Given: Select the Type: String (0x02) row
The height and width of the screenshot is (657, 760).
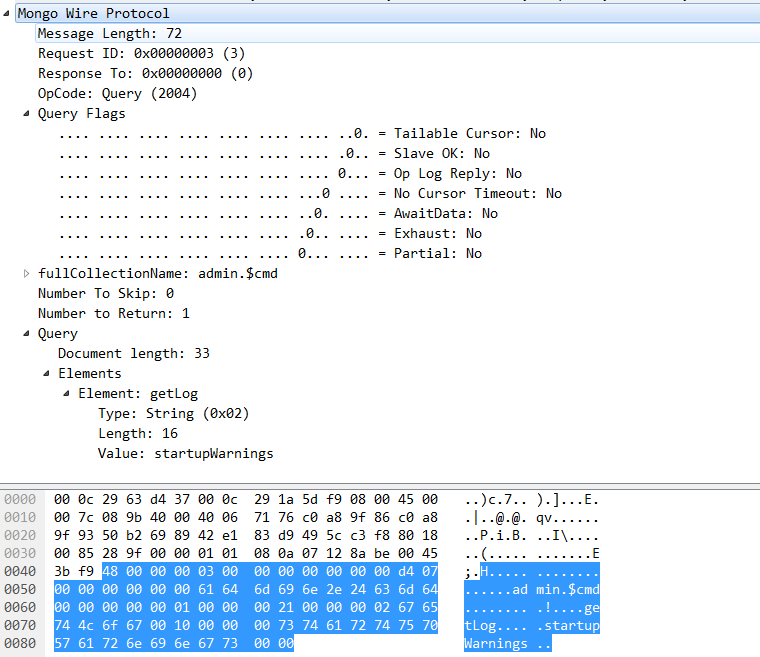Looking at the screenshot, I should [x=174, y=414].
